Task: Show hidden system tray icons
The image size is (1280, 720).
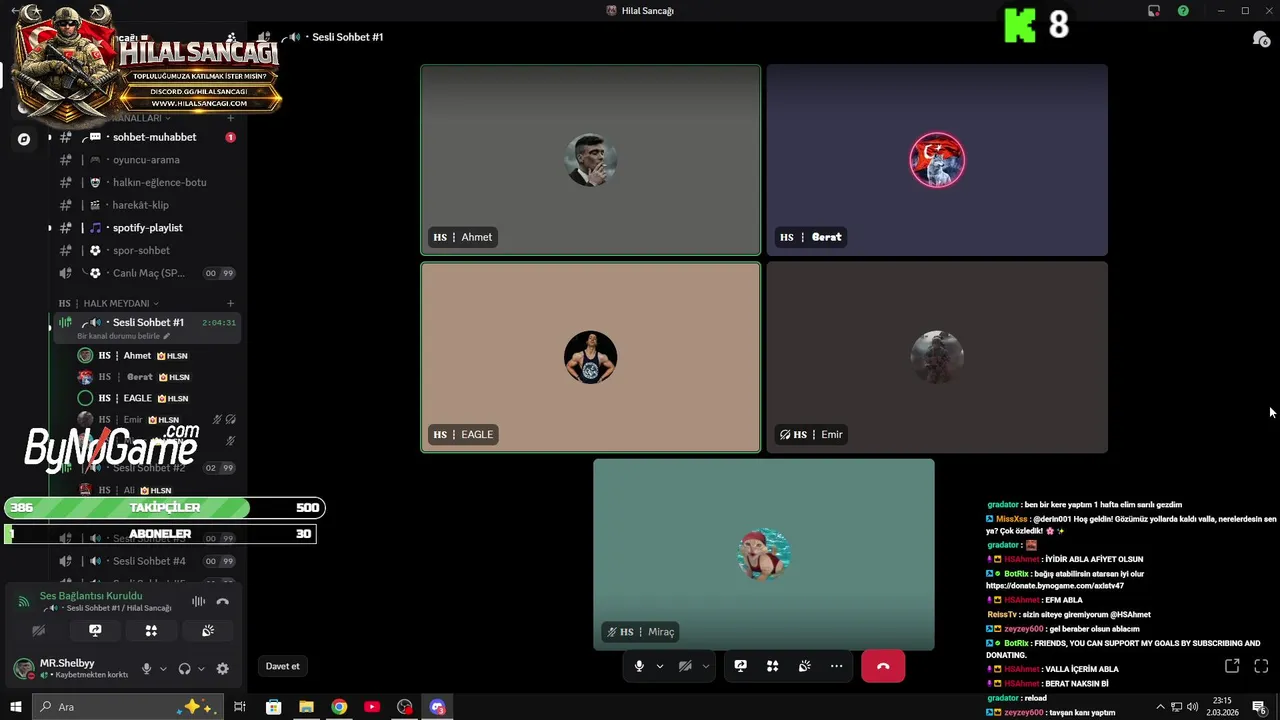Action: [x=1160, y=707]
